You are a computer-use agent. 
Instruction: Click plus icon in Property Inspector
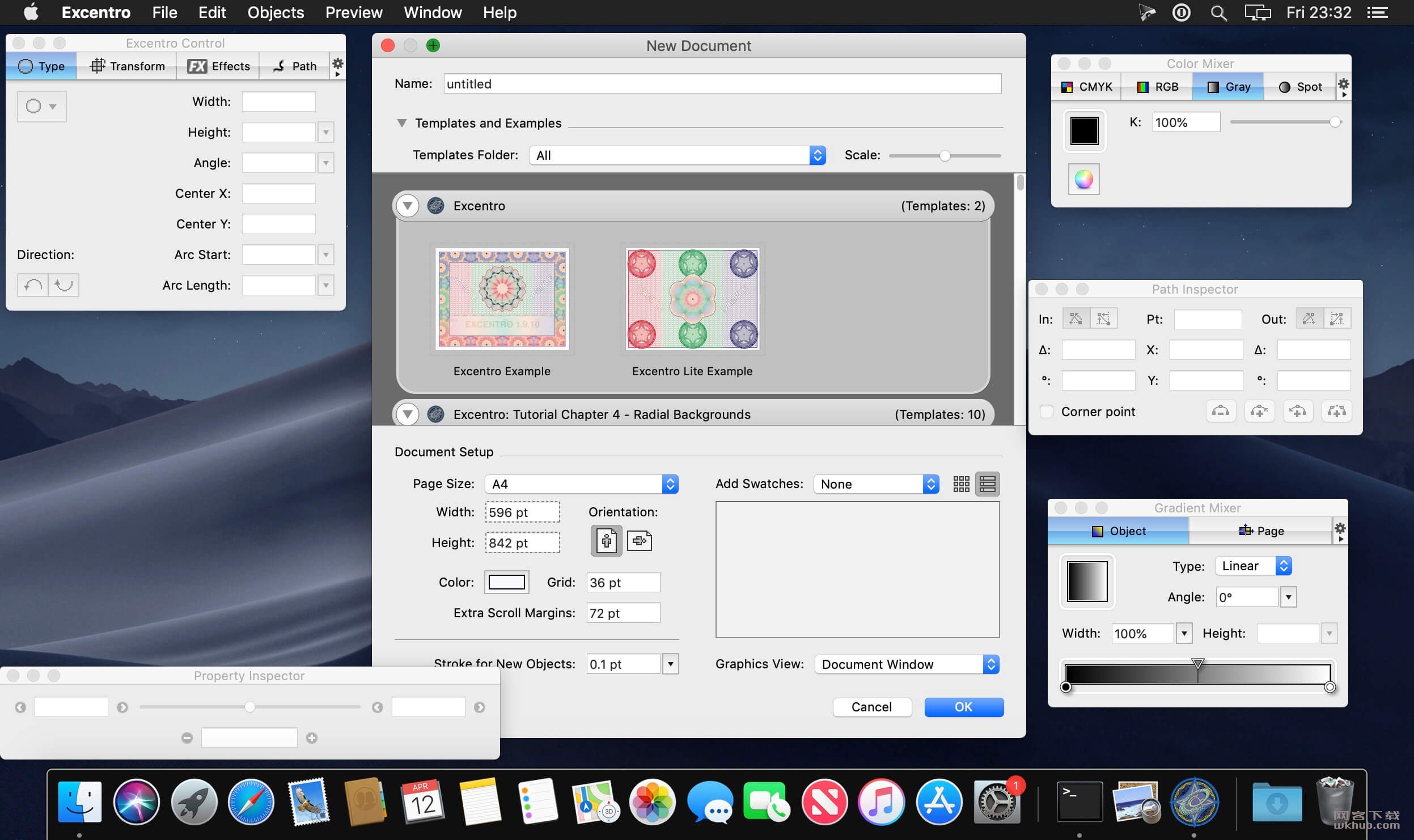coord(312,738)
